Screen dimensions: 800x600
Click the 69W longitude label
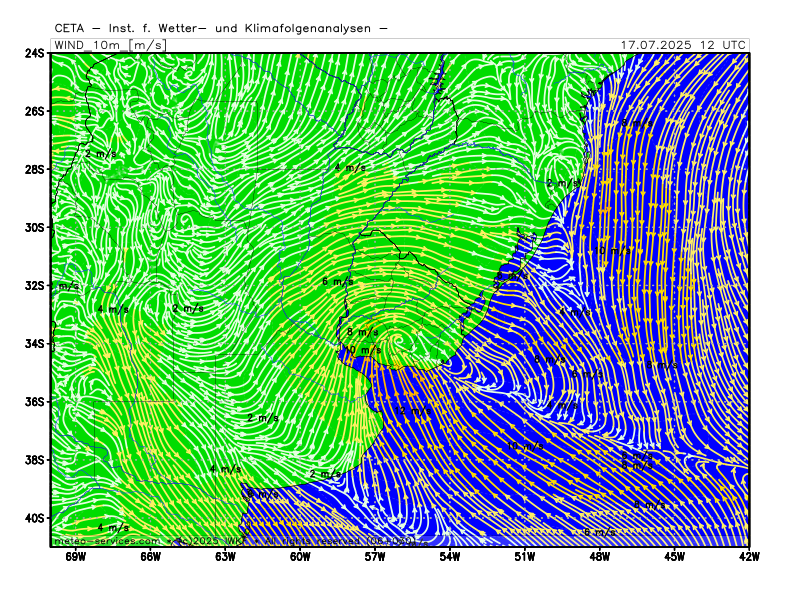76,557
